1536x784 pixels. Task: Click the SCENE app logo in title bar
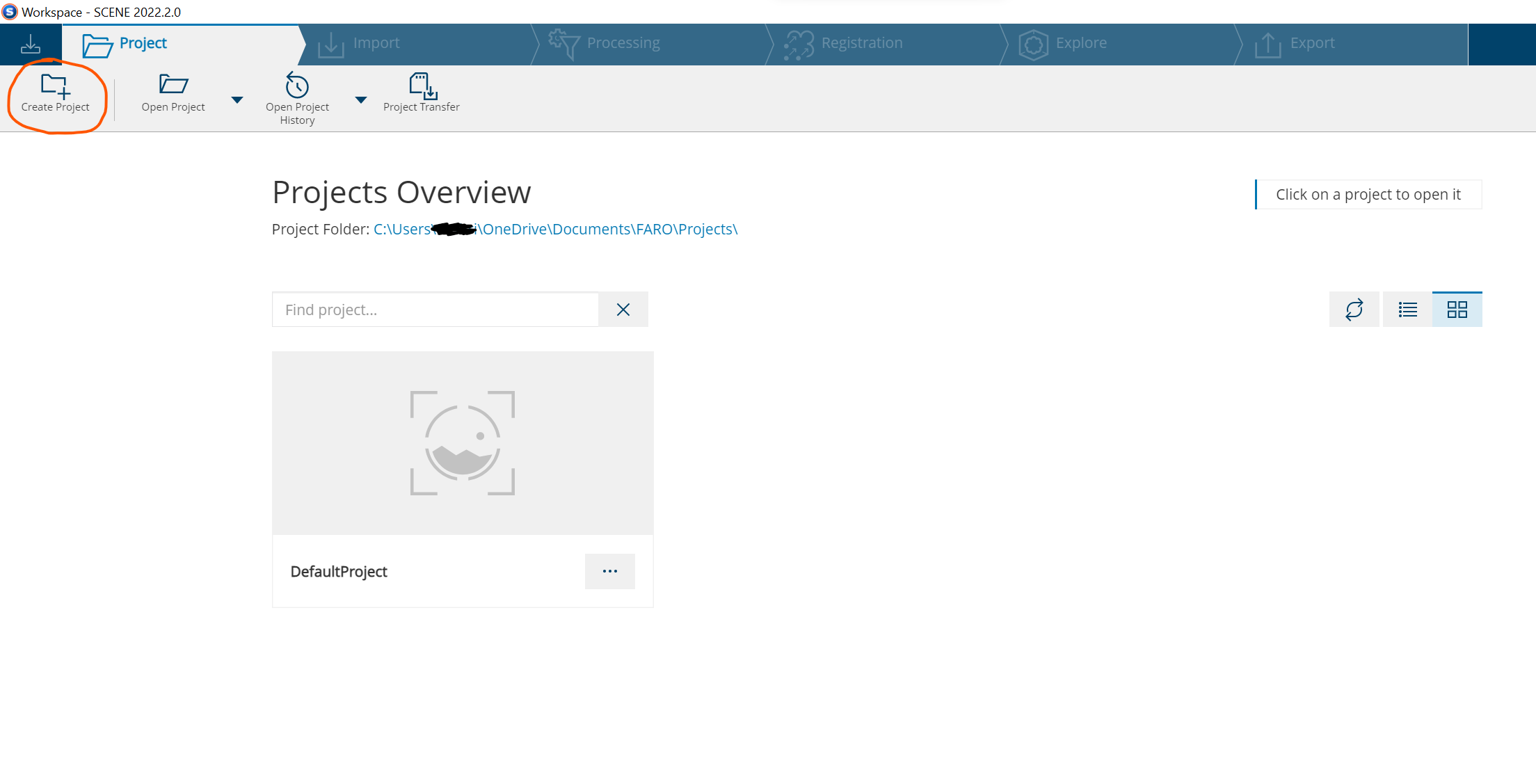pos(10,12)
